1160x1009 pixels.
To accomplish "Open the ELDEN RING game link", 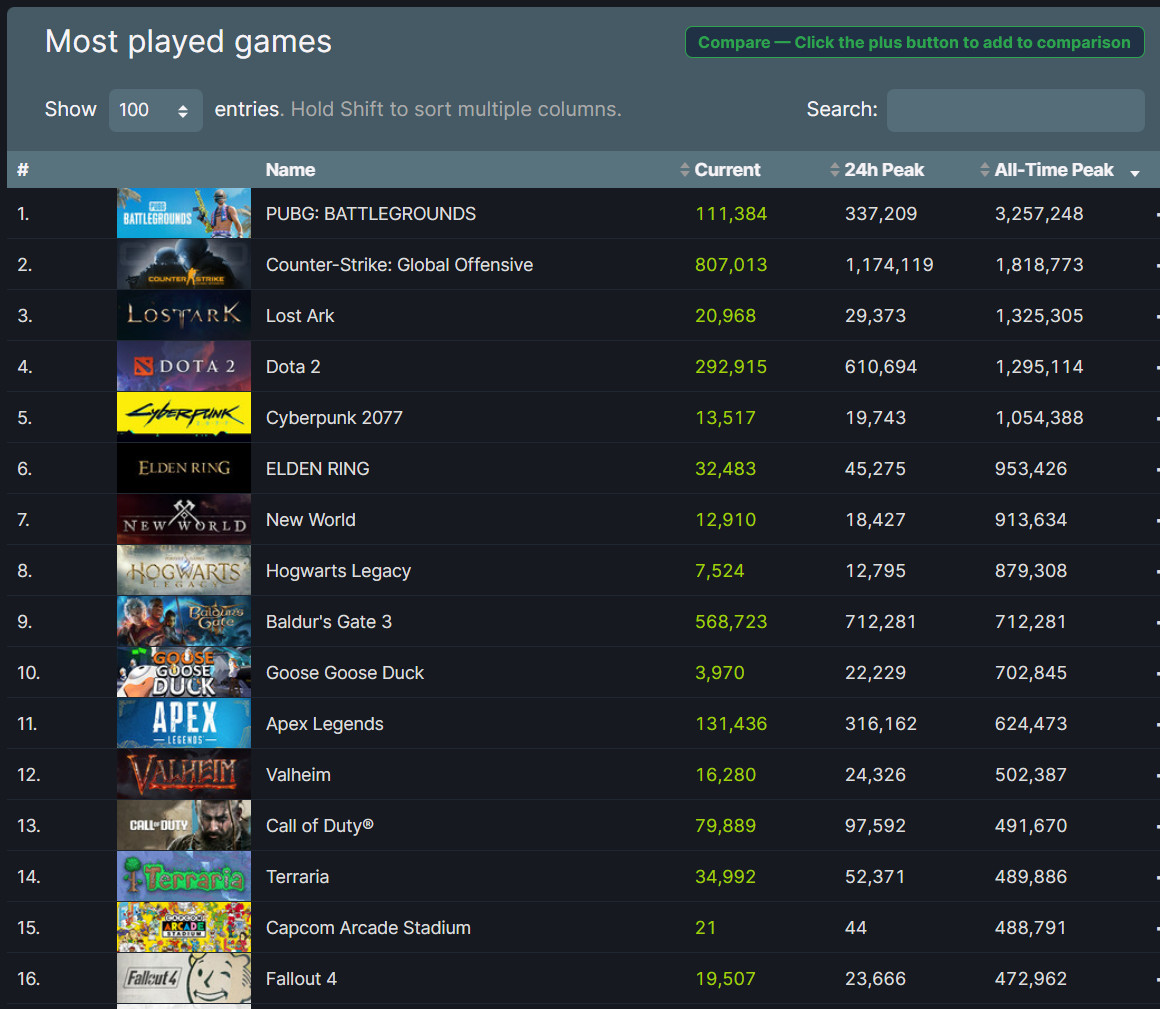I will coord(317,468).
